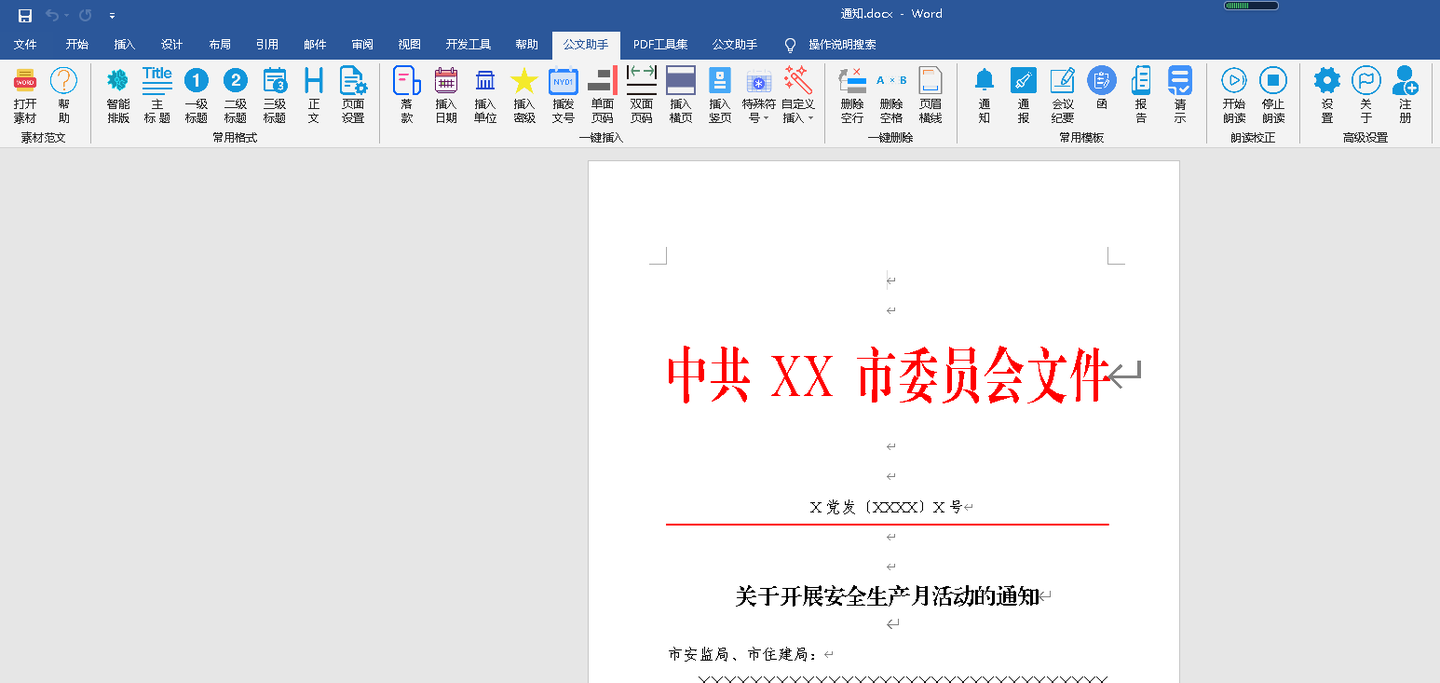1440x683 pixels.
Task: Click the 插入密级 security level icon
Action: tap(524, 95)
